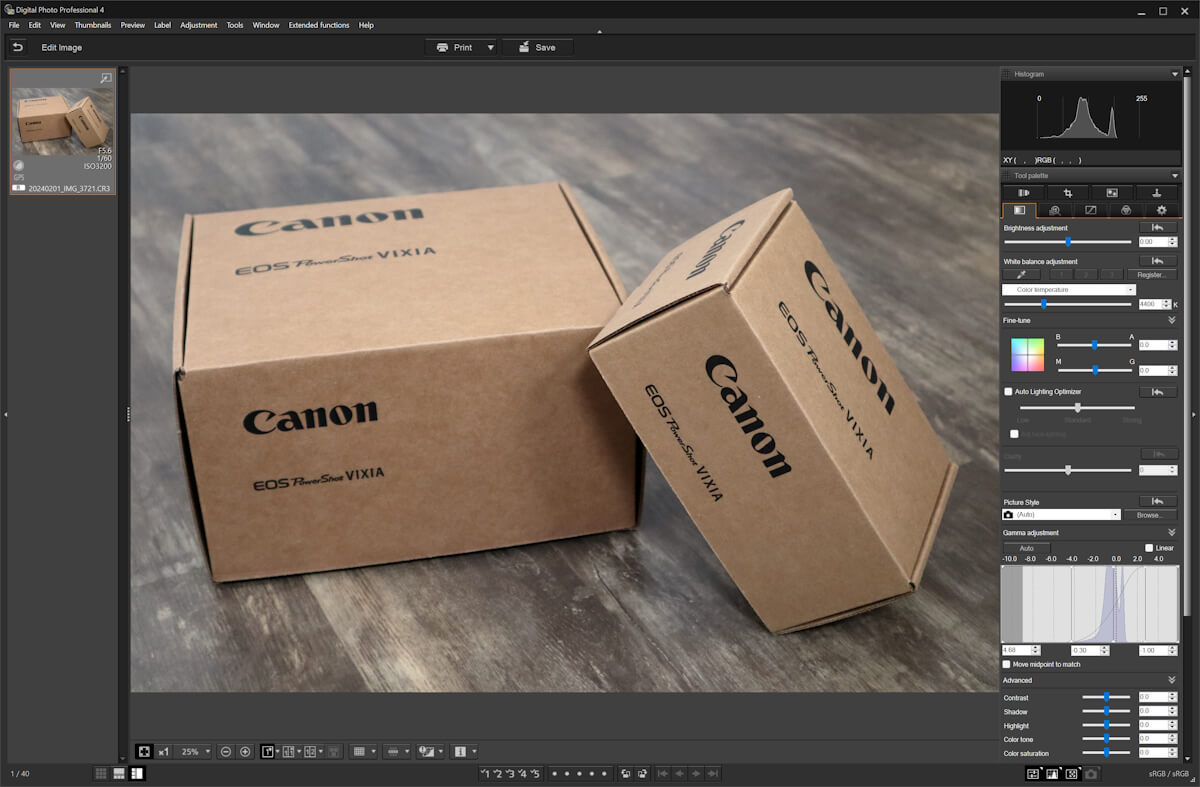Select white balance preset 2 button
The height and width of the screenshot is (787, 1200).
tap(1085, 274)
